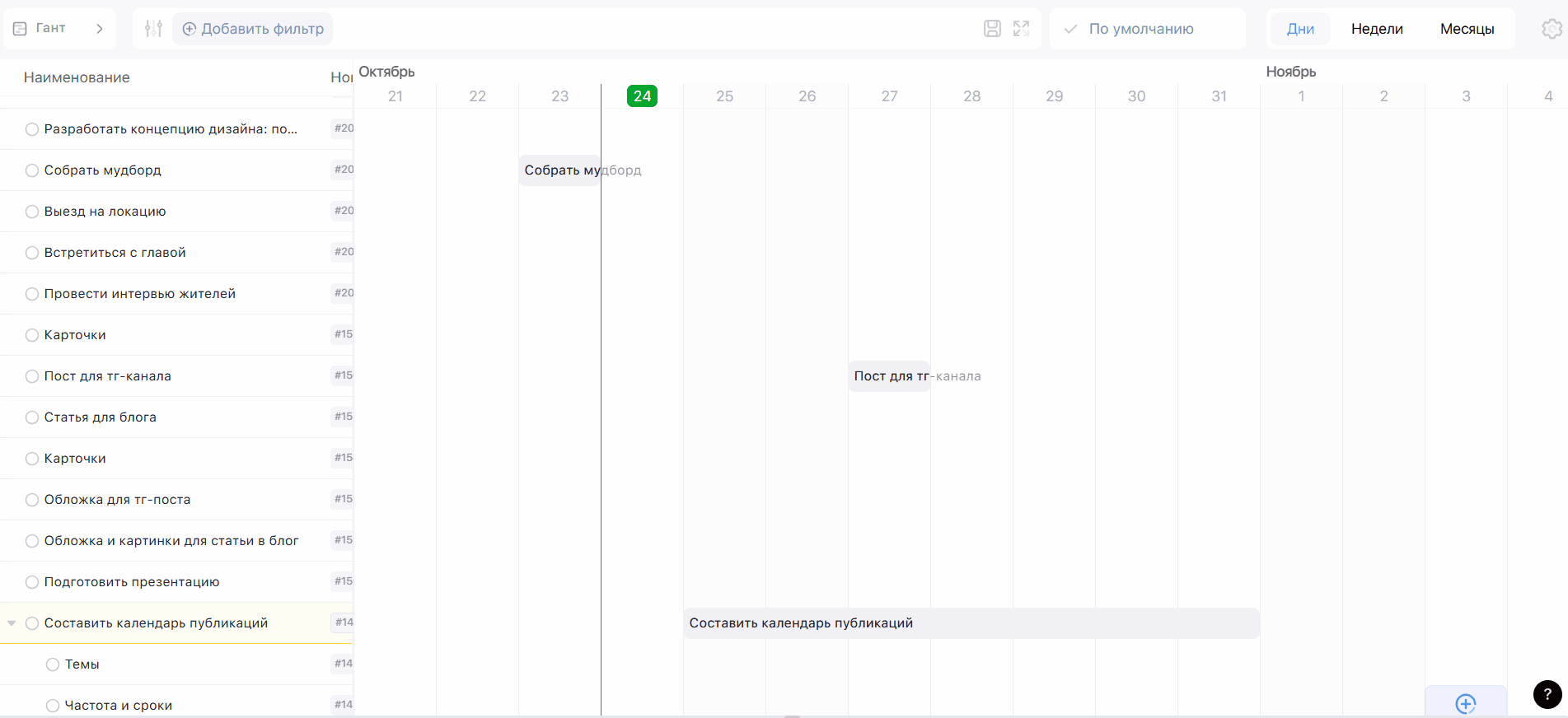Screen dimensions: 1568x718
Task: Check off the 'Темы' subtask
Action: click(53, 664)
